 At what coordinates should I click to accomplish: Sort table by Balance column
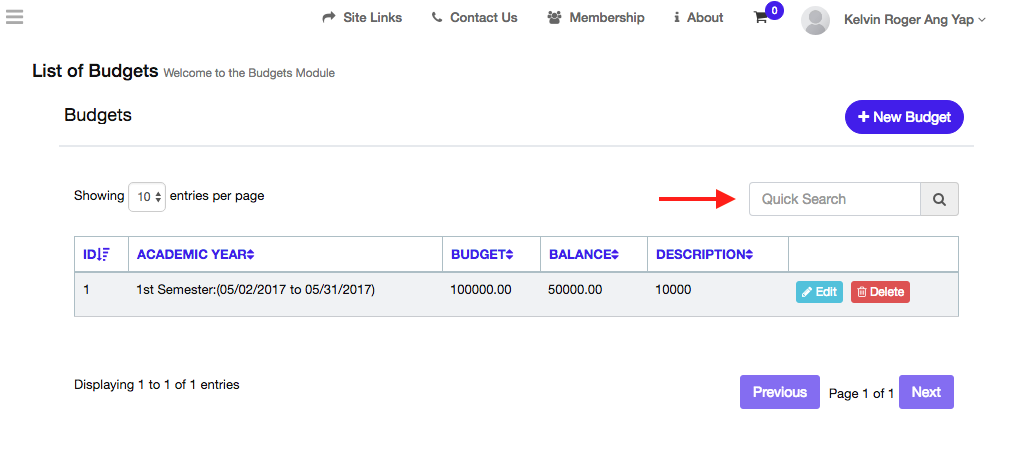coord(584,255)
